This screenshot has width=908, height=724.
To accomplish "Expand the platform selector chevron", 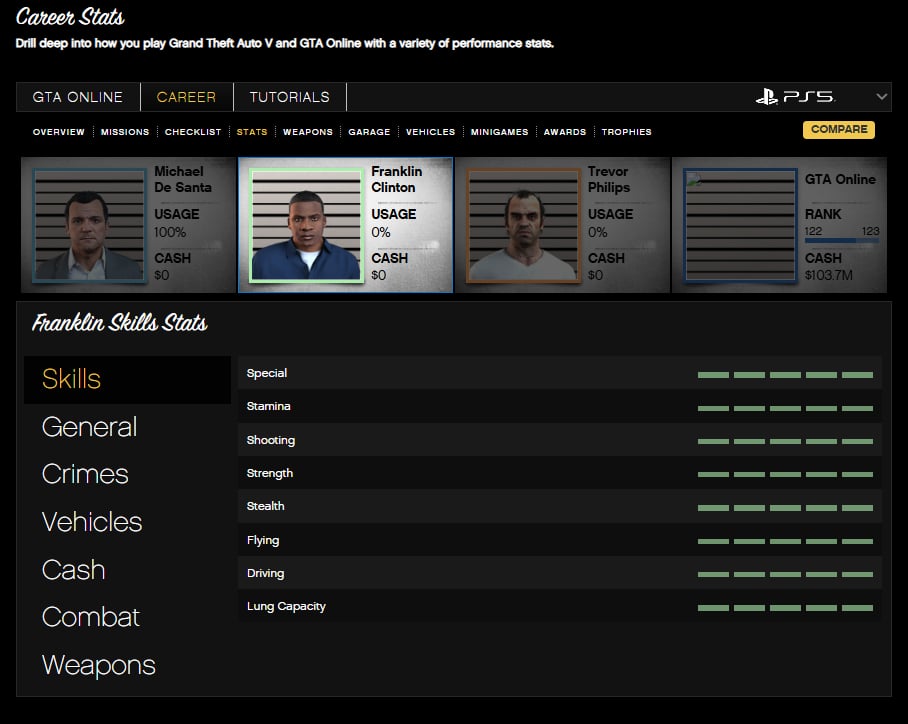I will point(881,97).
